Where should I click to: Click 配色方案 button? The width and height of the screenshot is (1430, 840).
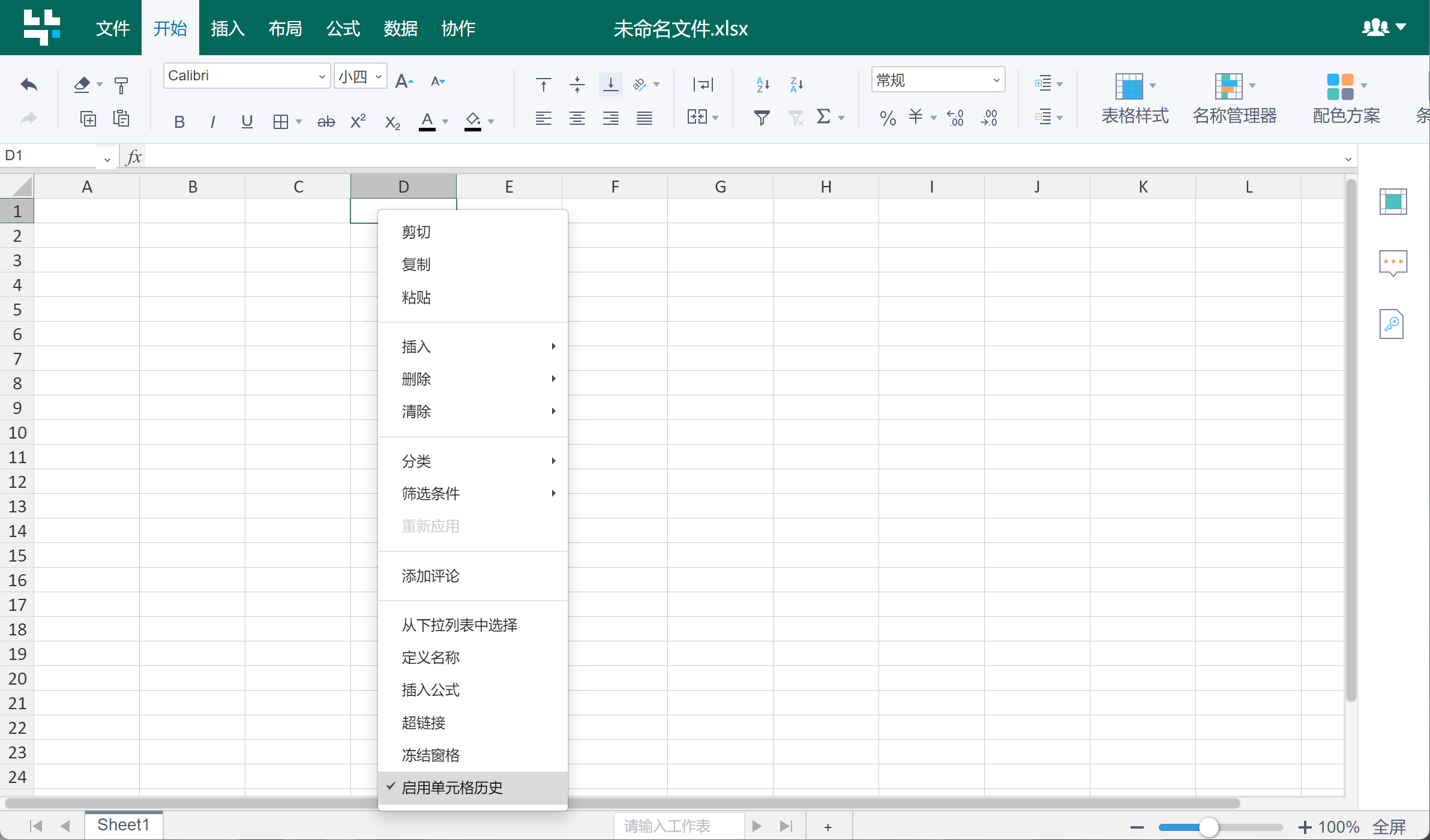(1346, 98)
